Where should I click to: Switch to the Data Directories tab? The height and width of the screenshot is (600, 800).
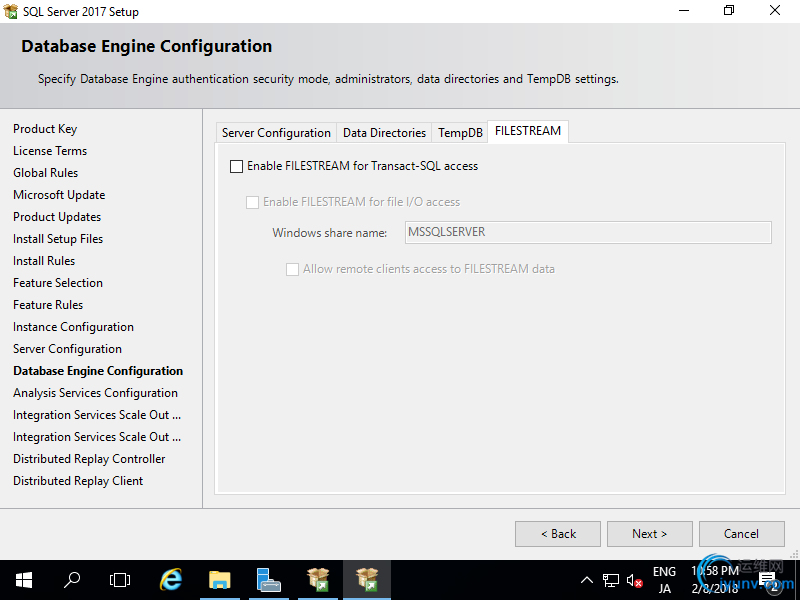[384, 133]
